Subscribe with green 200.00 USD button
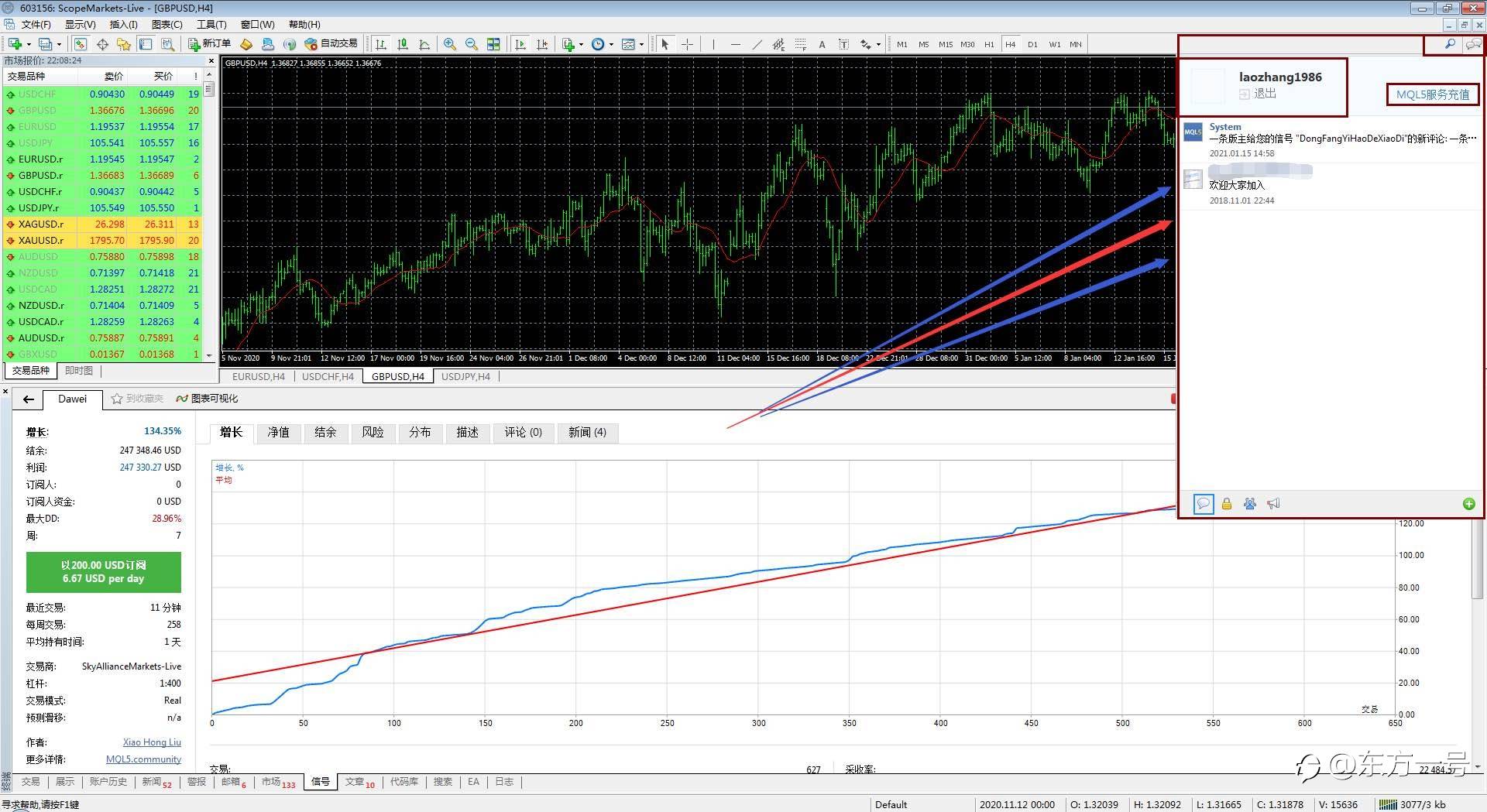Image resolution: width=1487 pixels, height=812 pixels. pyautogui.click(x=104, y=572)
